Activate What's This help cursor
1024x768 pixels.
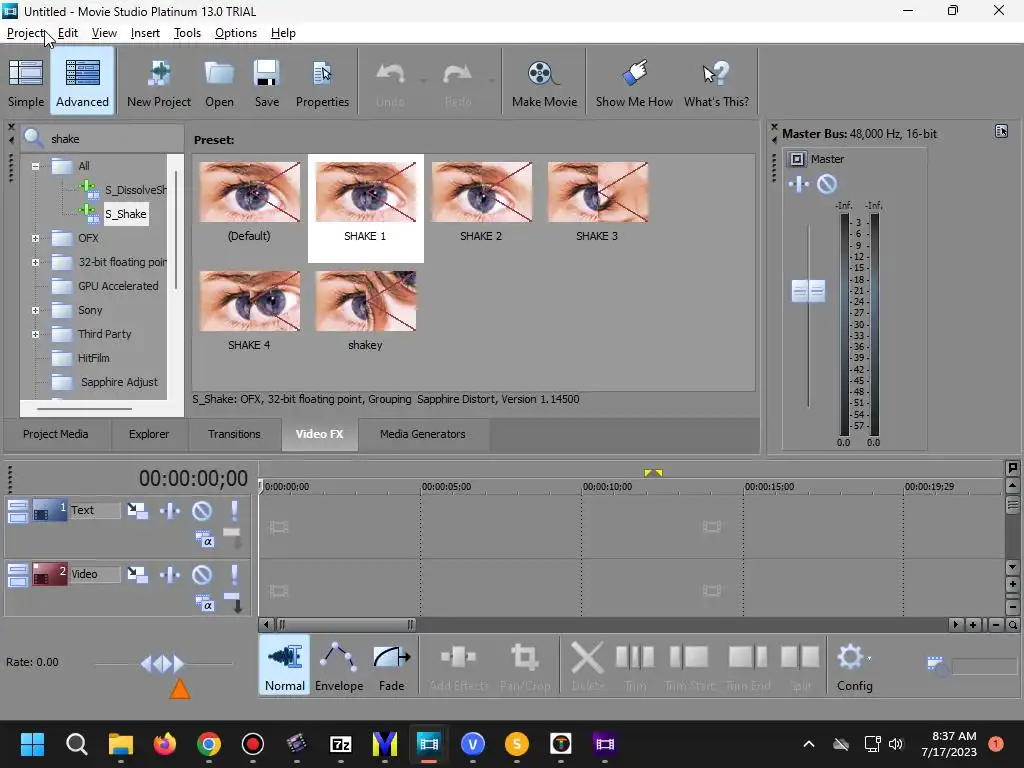[716, 82]
